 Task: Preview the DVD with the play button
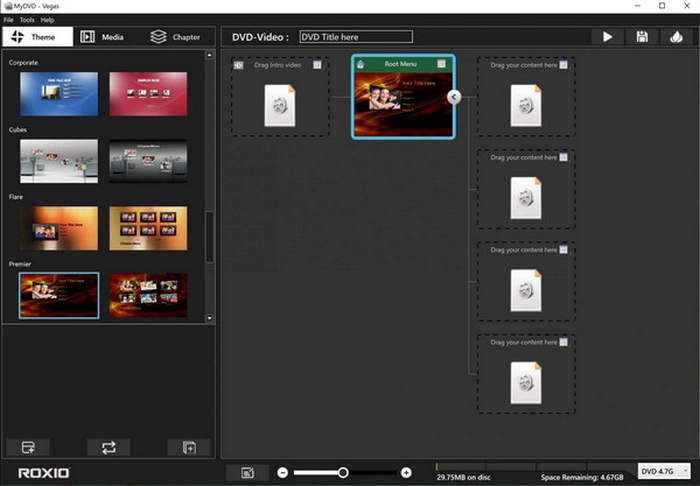pyautogui.click(x=607, y=37)
